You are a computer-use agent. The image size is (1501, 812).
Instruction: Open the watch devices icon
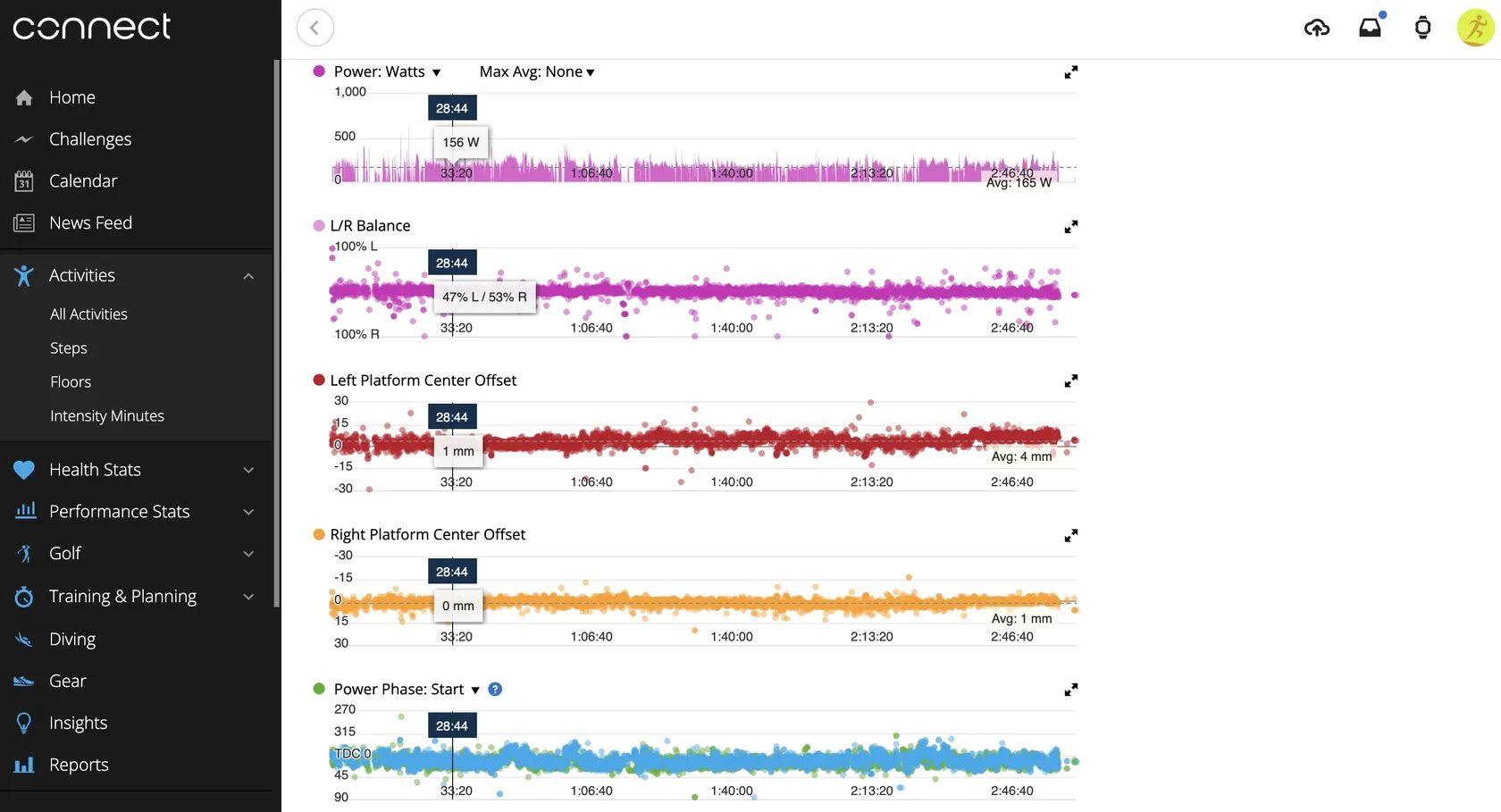click(x=1422, y=28)
